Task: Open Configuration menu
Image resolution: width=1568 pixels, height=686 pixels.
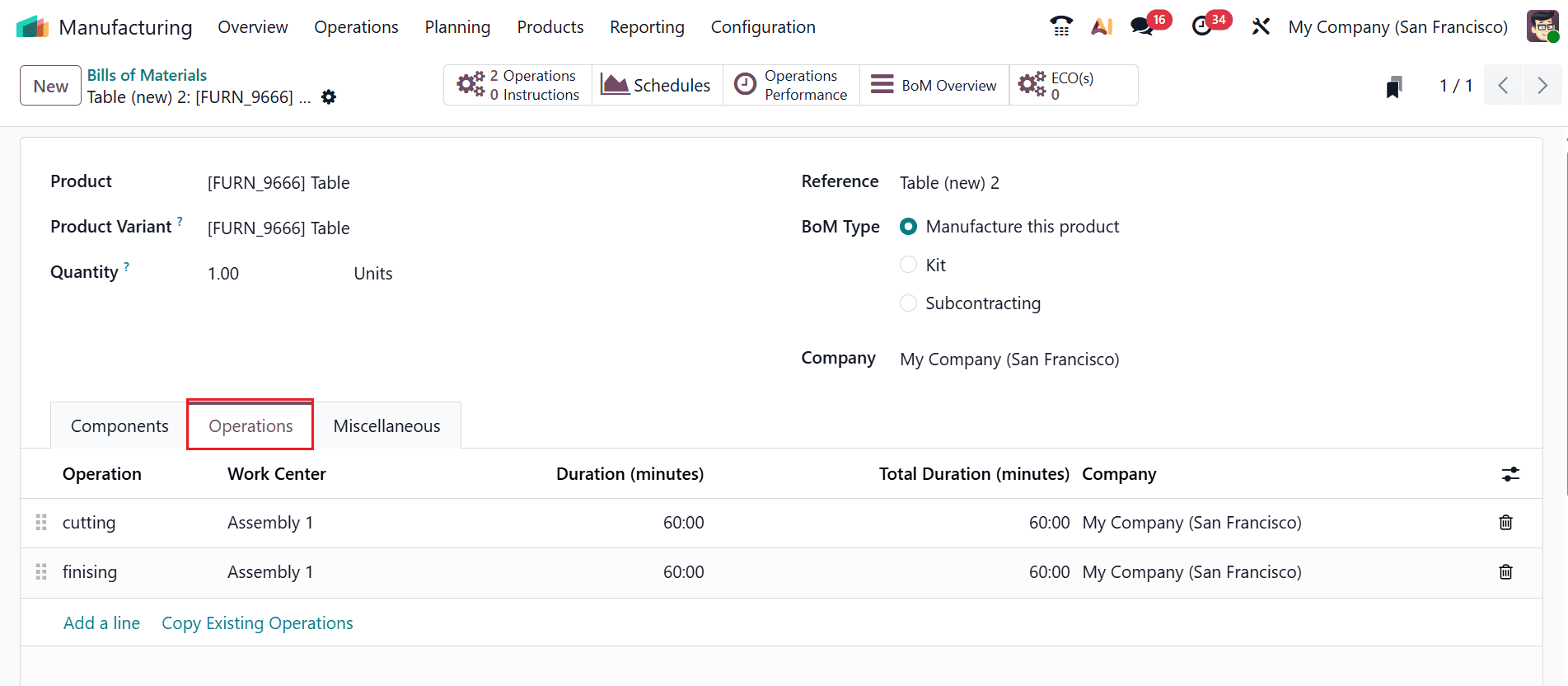Action: (763, 27)
